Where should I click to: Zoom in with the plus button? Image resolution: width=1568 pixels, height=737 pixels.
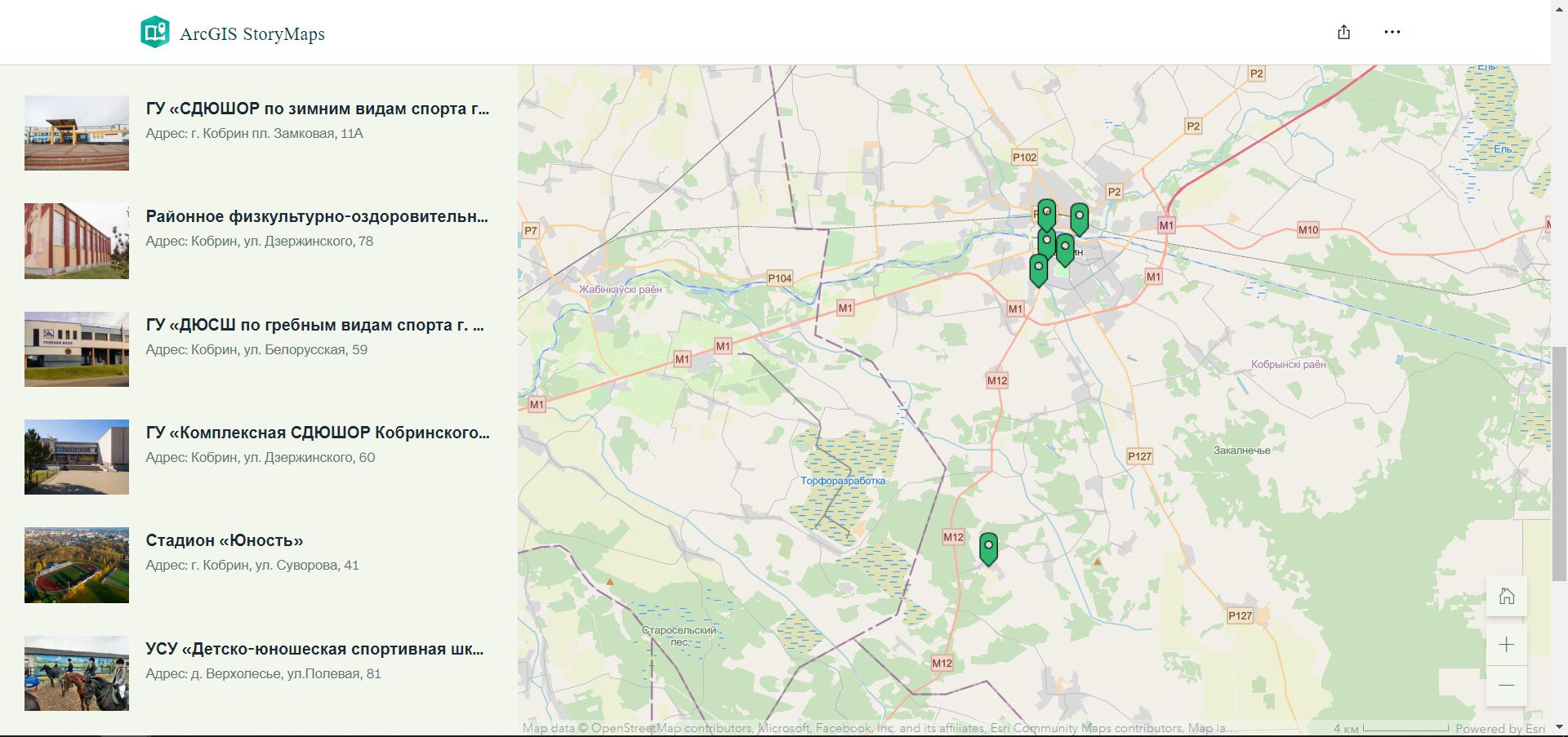click(1506, 645)
